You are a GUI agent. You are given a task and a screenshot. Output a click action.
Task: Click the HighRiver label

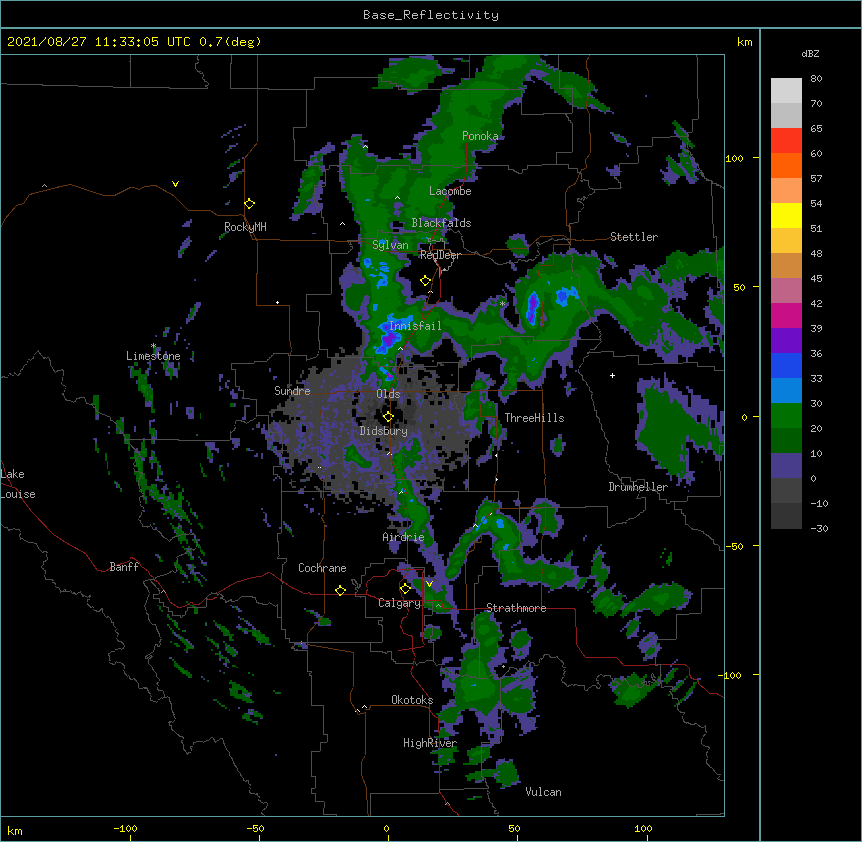tap(430, 743)
